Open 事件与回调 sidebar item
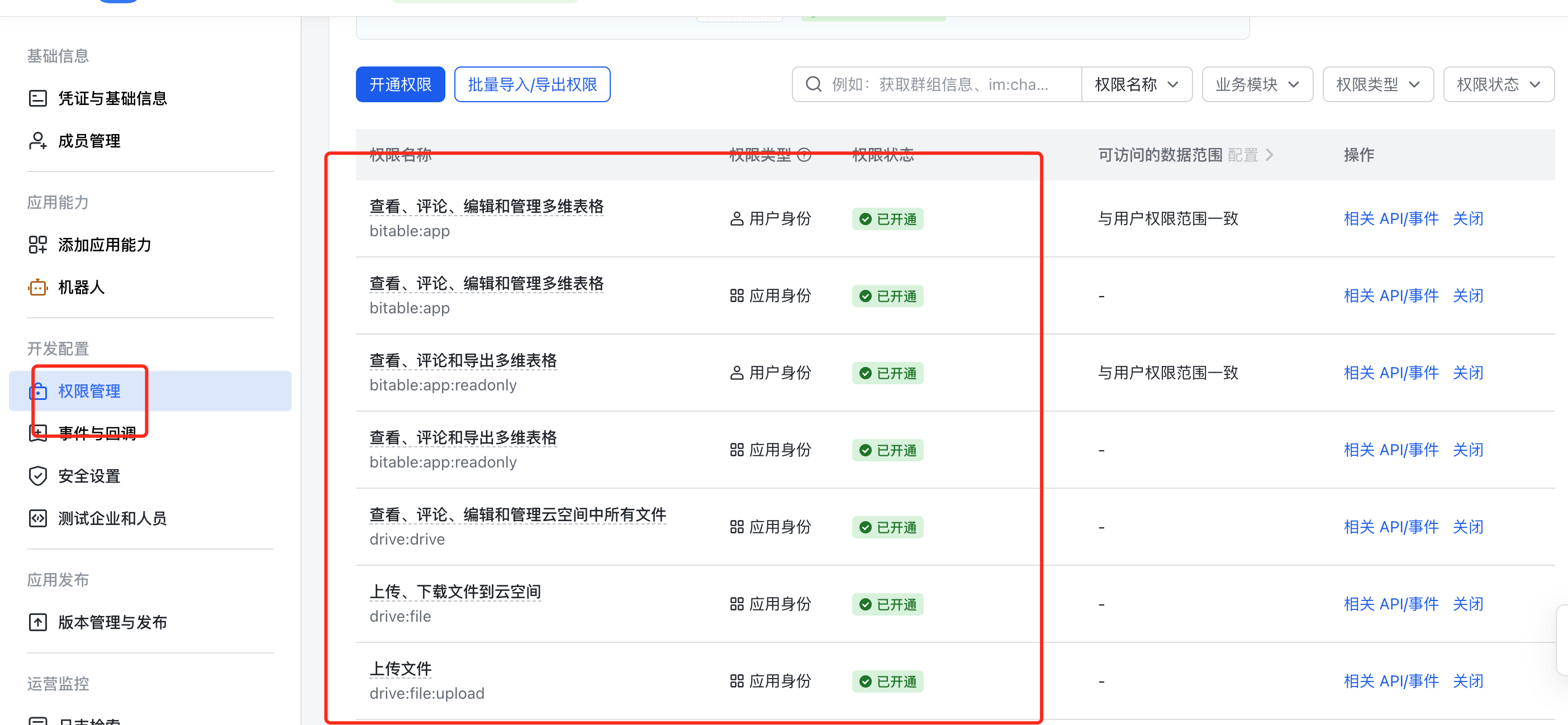The width and height of the screenshot is (1568, 725). coord(97,433)
